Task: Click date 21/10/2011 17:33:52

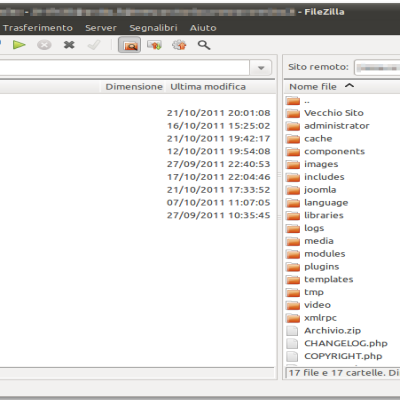Action: [x=219, y=190]
